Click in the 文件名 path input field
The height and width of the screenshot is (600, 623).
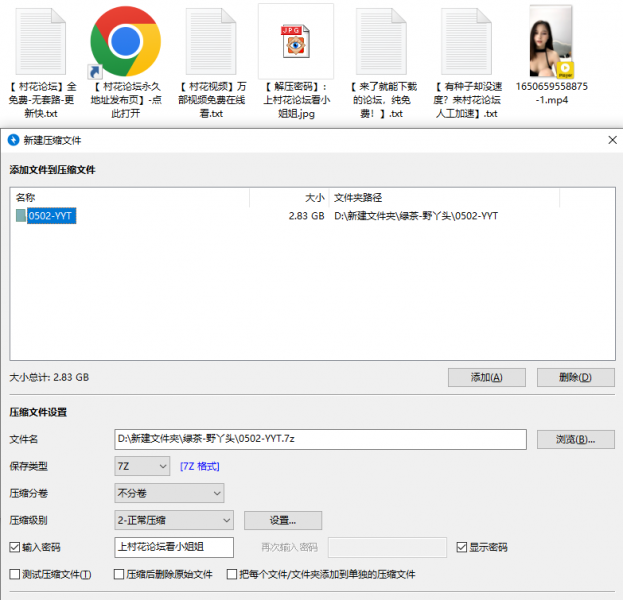(320, 440)
